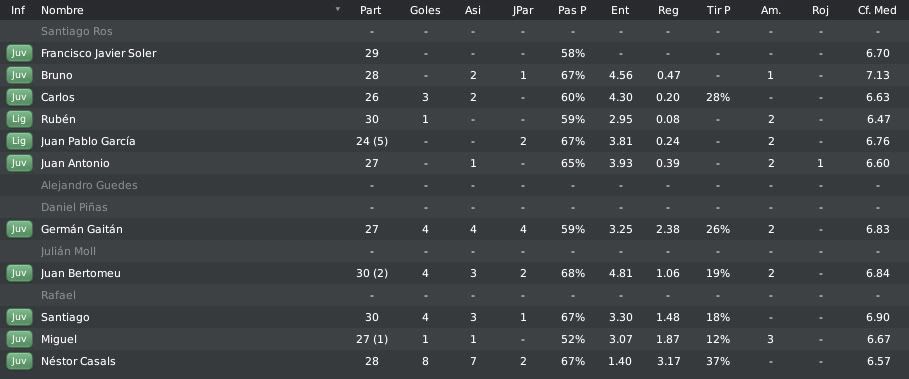
Task: Select the greyed-out Alejandro Guedes row
Action: [454, 185]
